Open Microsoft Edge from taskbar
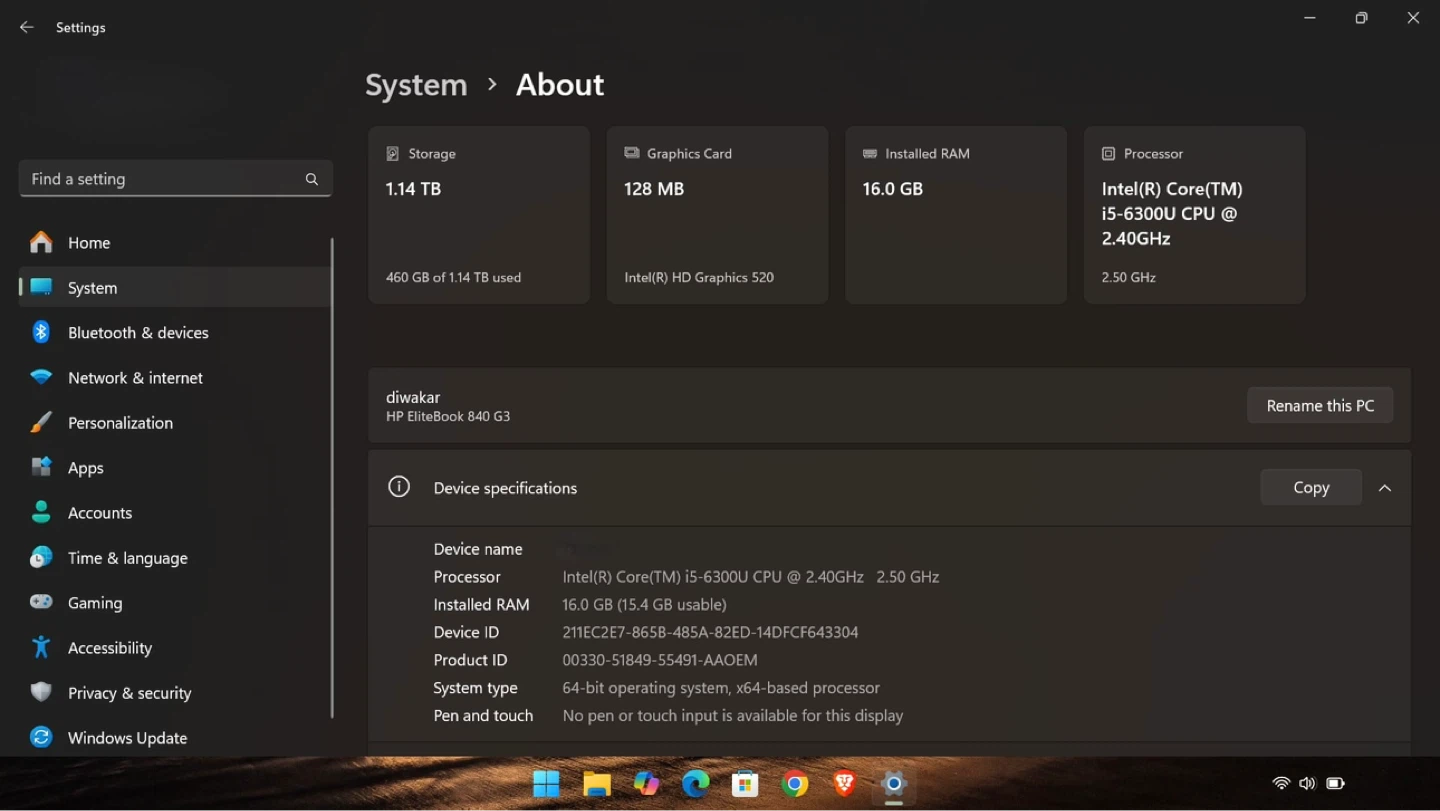 [695, 784]
